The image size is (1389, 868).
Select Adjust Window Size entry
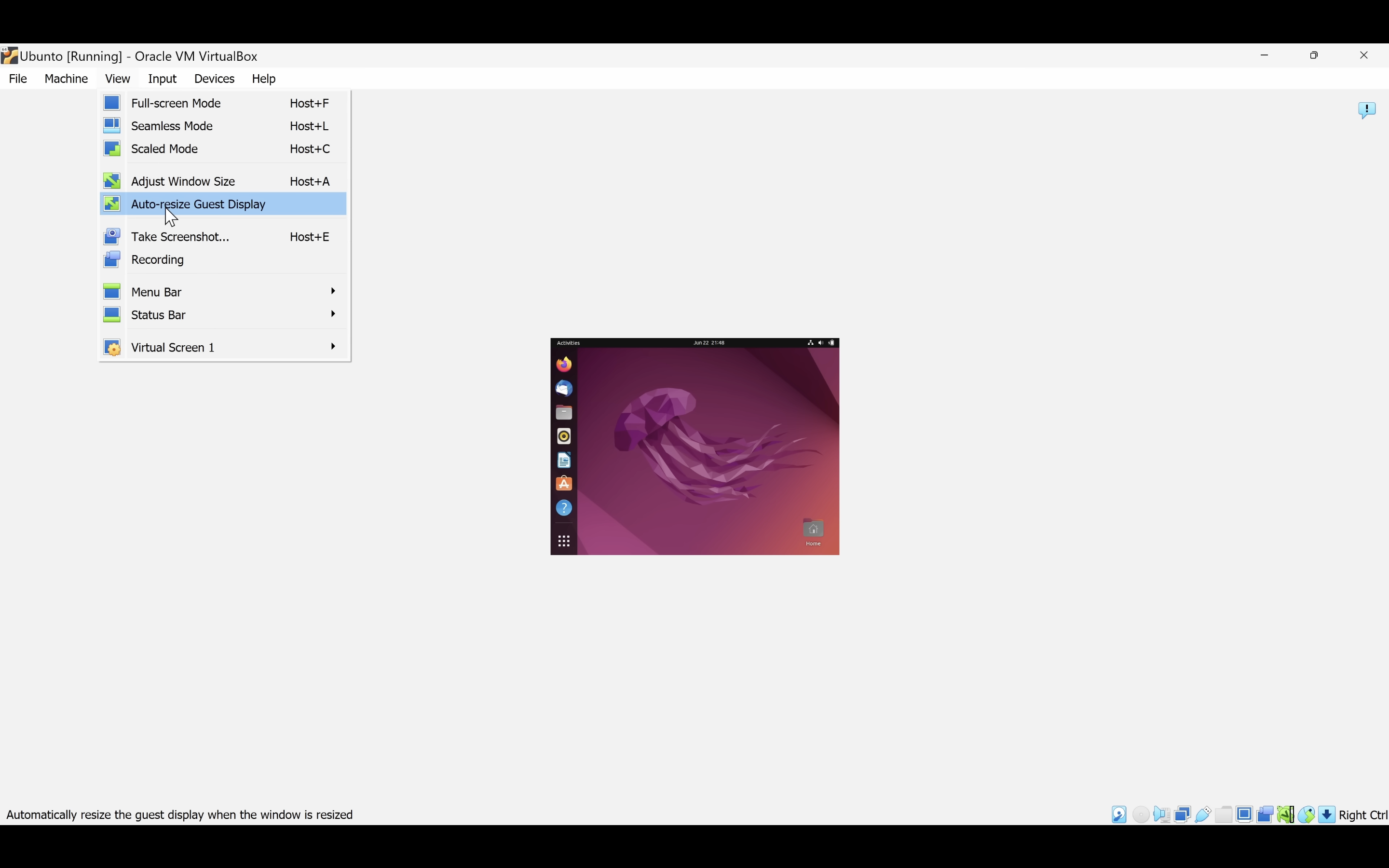coord(182,181)
